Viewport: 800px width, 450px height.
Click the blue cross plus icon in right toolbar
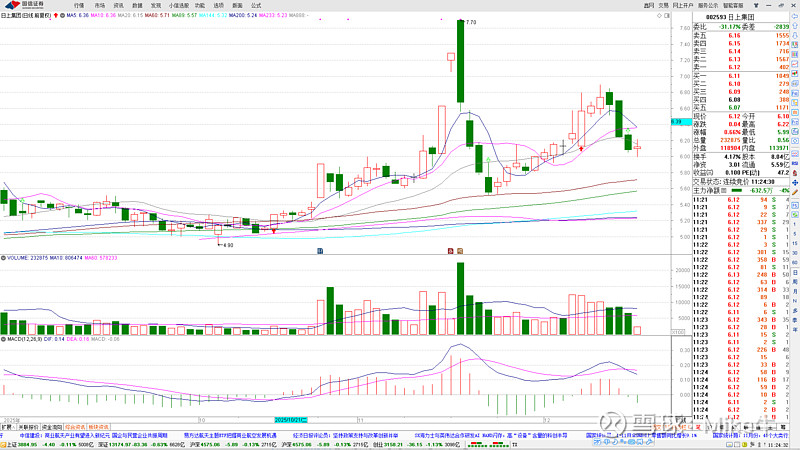coord(795,183)
